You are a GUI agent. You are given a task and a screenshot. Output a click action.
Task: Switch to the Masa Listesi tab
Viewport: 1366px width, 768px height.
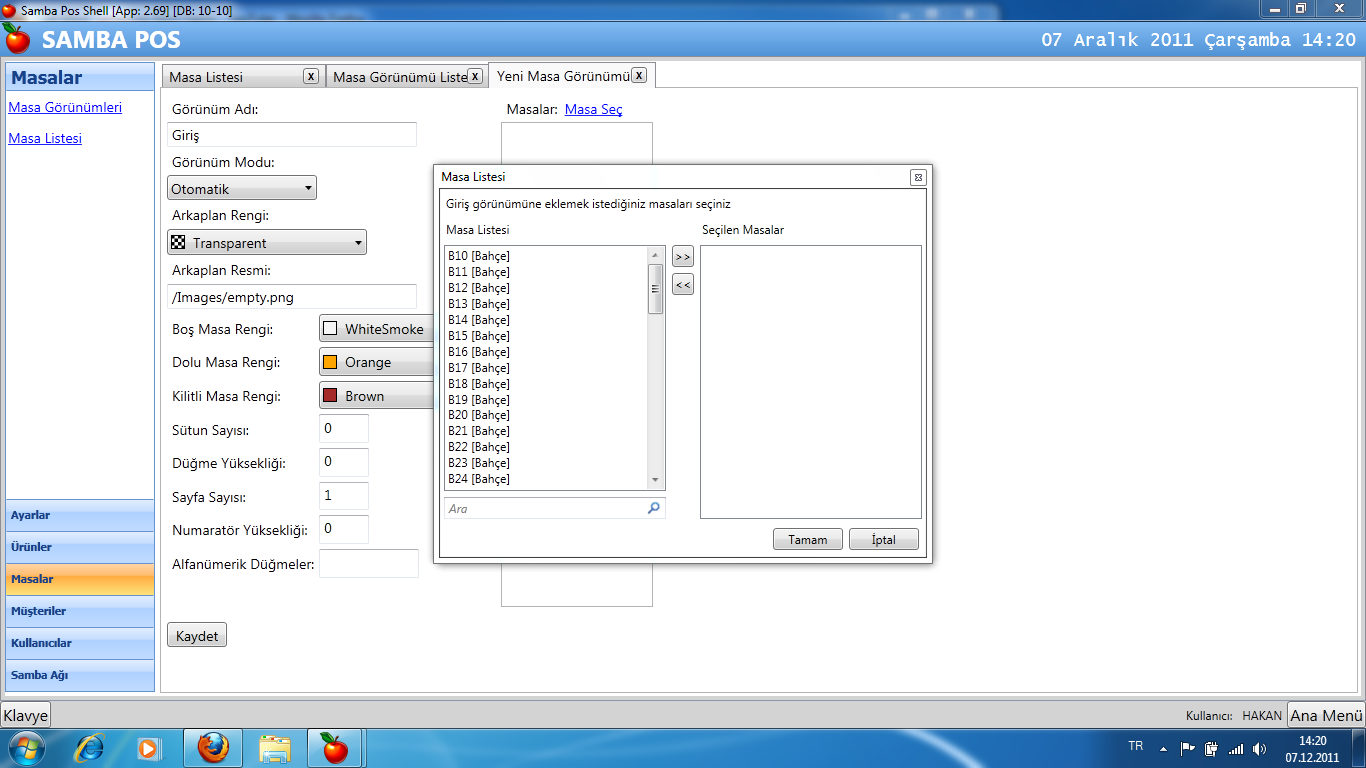232,77
